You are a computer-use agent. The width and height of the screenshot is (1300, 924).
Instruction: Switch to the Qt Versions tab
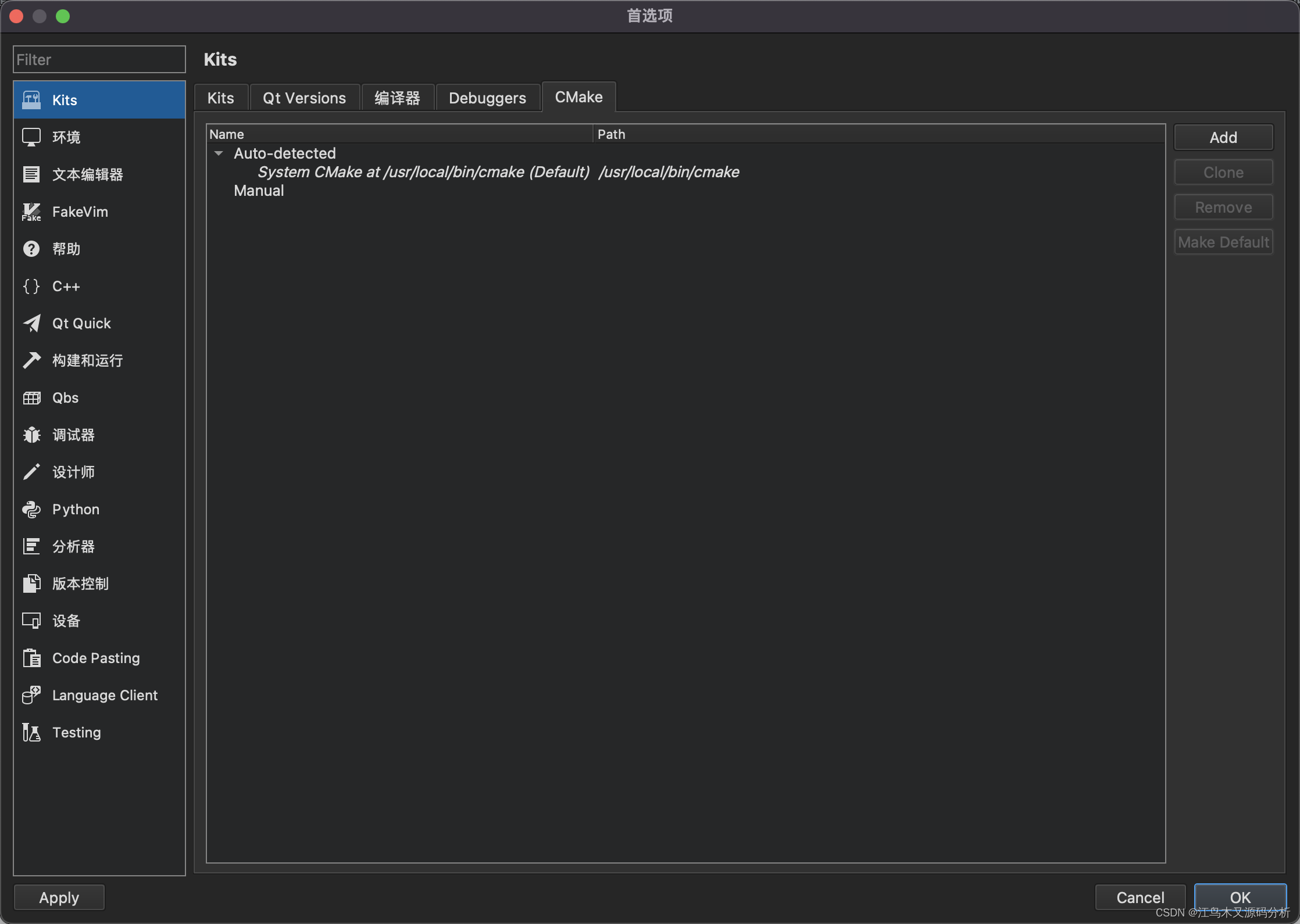point(304,97)
